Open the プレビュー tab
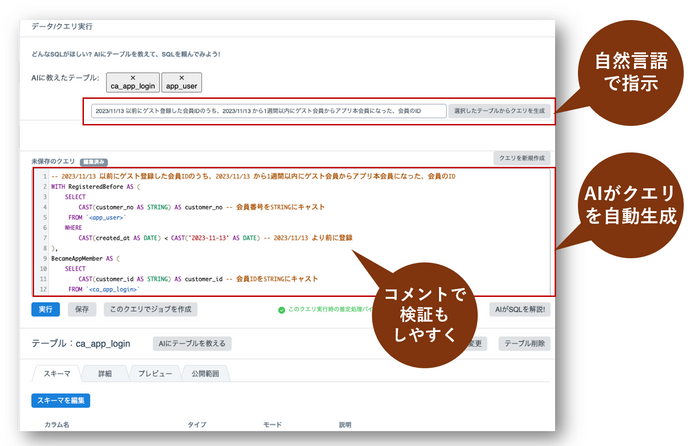 point(155,374)
